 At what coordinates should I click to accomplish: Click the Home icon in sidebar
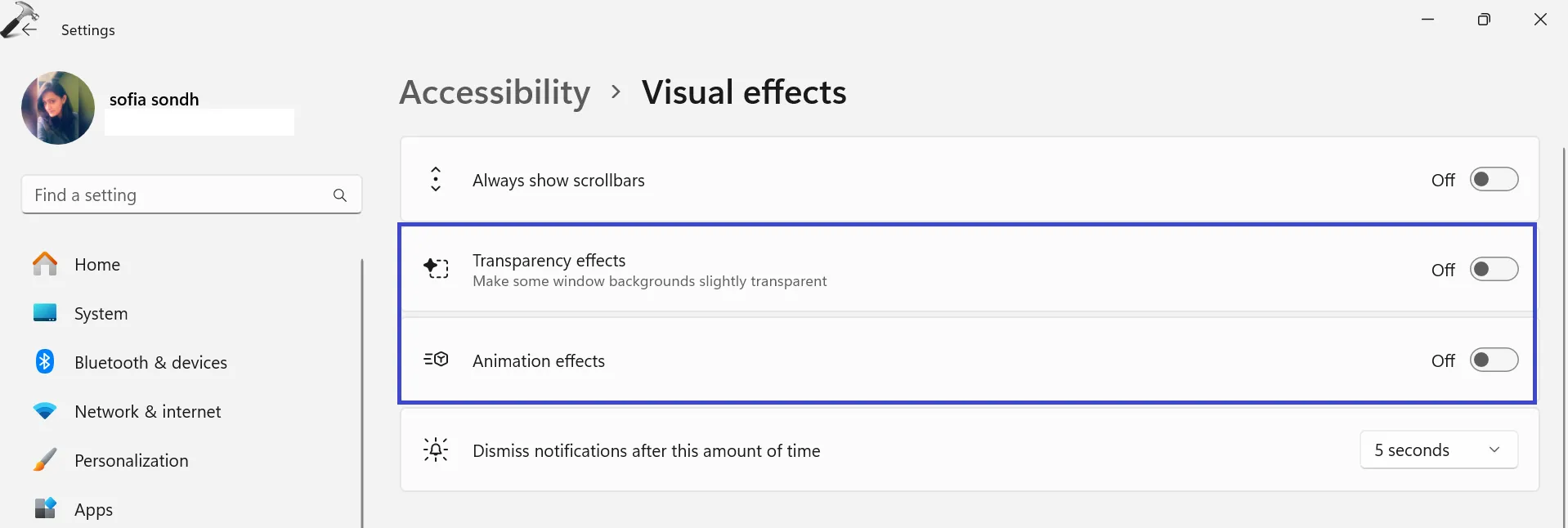[45, 264]
